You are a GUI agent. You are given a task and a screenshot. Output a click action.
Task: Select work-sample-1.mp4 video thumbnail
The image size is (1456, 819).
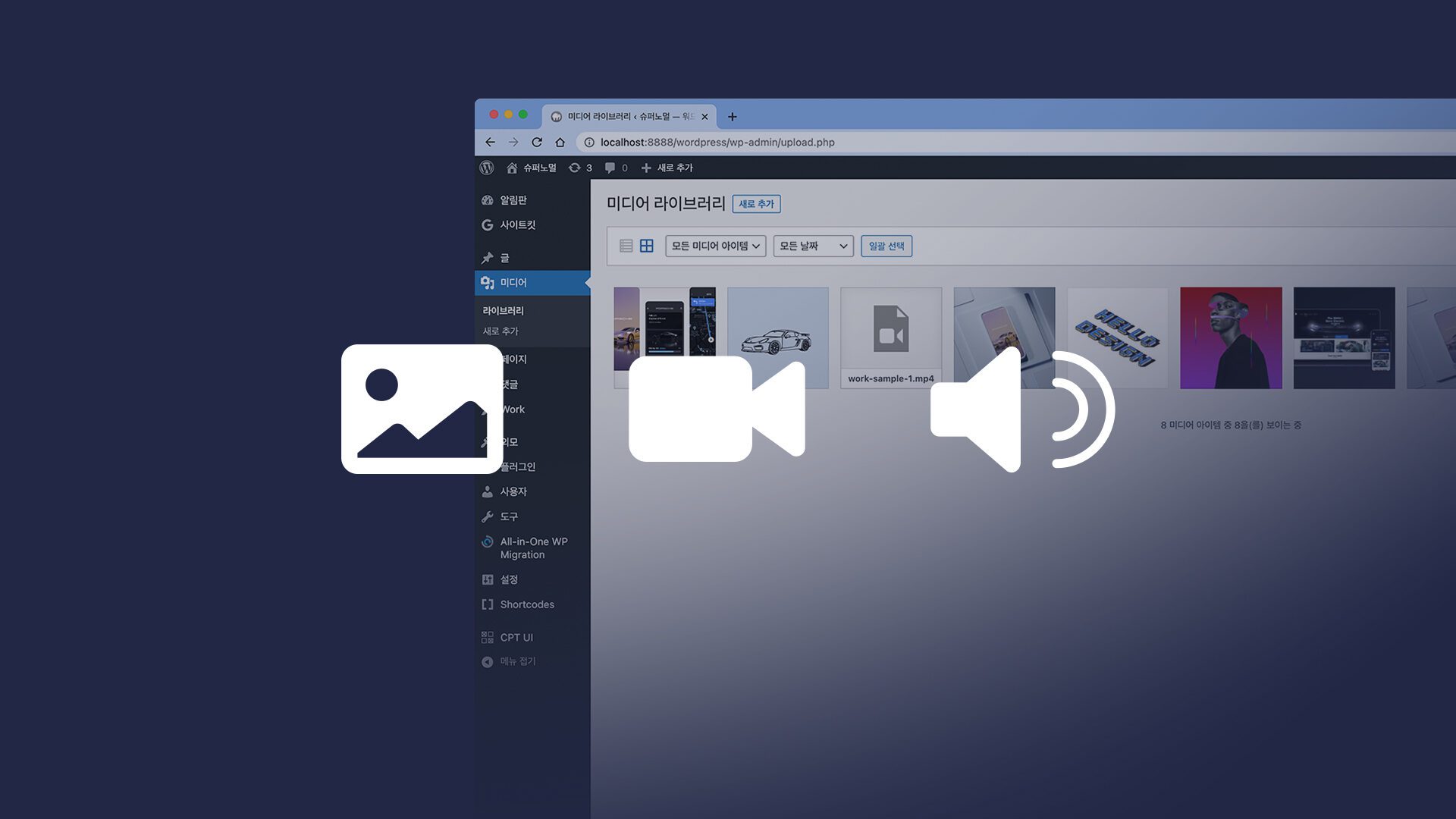pyautogui.click(x=890, y=334)
